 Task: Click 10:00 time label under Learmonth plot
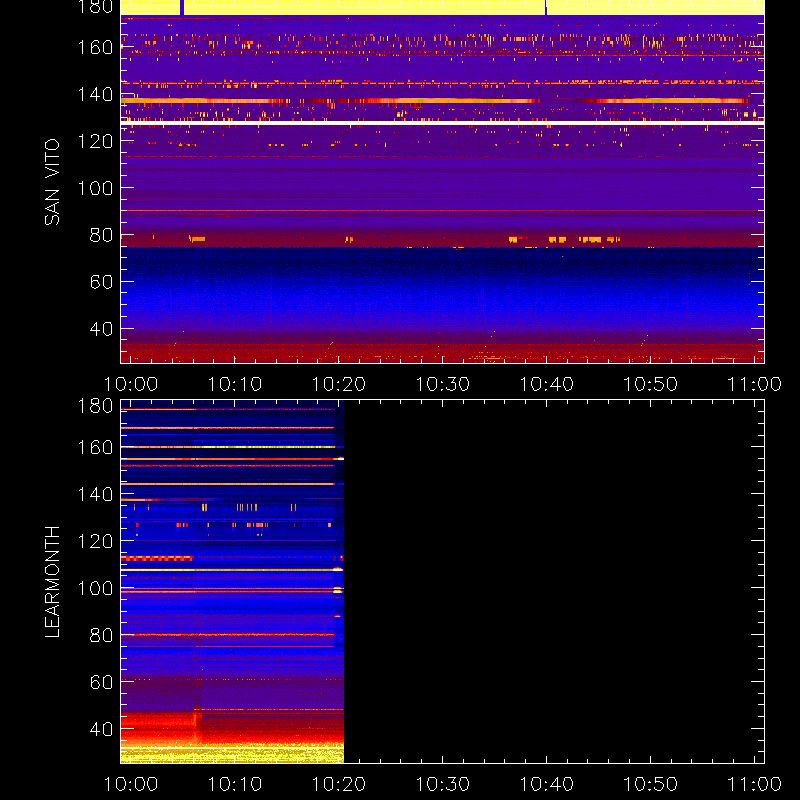pos(131,784)
